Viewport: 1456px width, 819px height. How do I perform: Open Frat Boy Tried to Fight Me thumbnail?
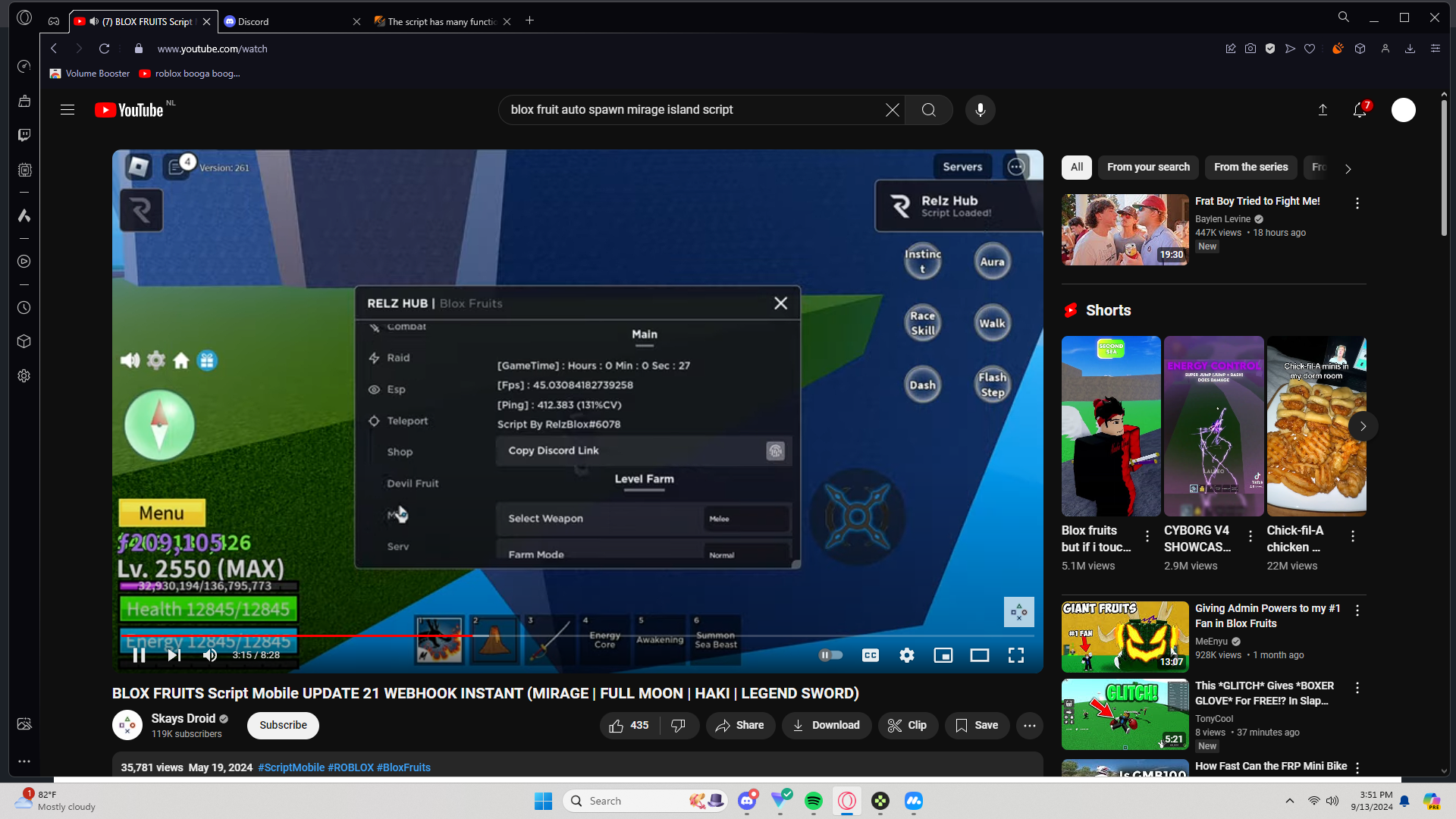[x=1125, y=230]
